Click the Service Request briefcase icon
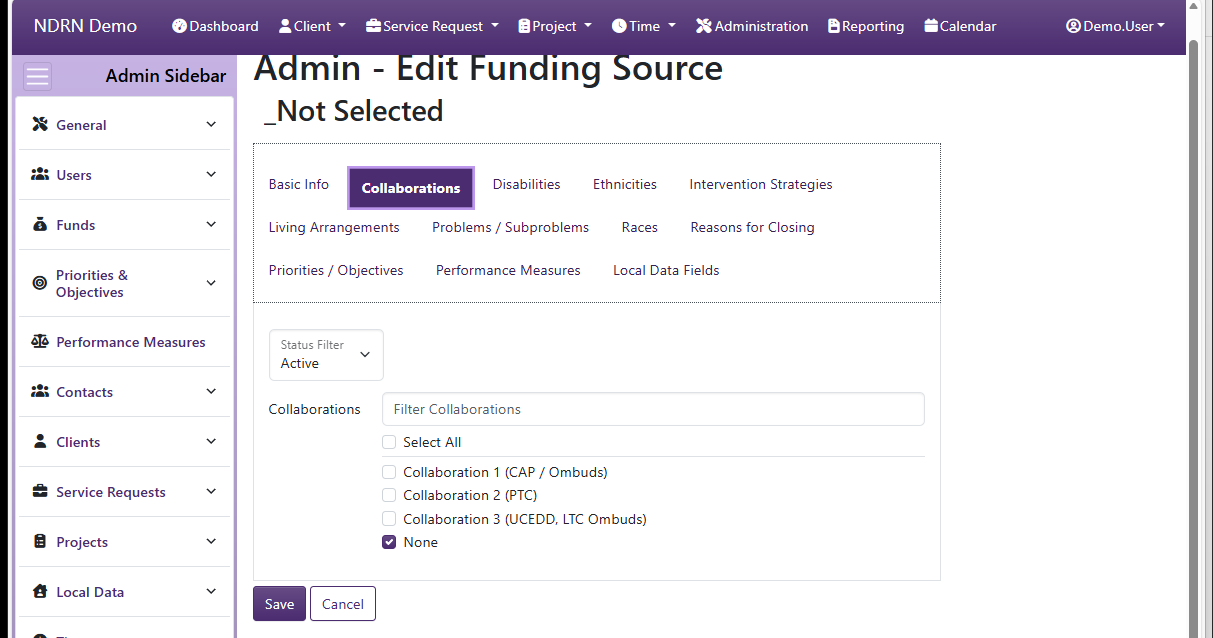Image resolution: width=1213 pixels, height=638 pixels. coord(373,26)
